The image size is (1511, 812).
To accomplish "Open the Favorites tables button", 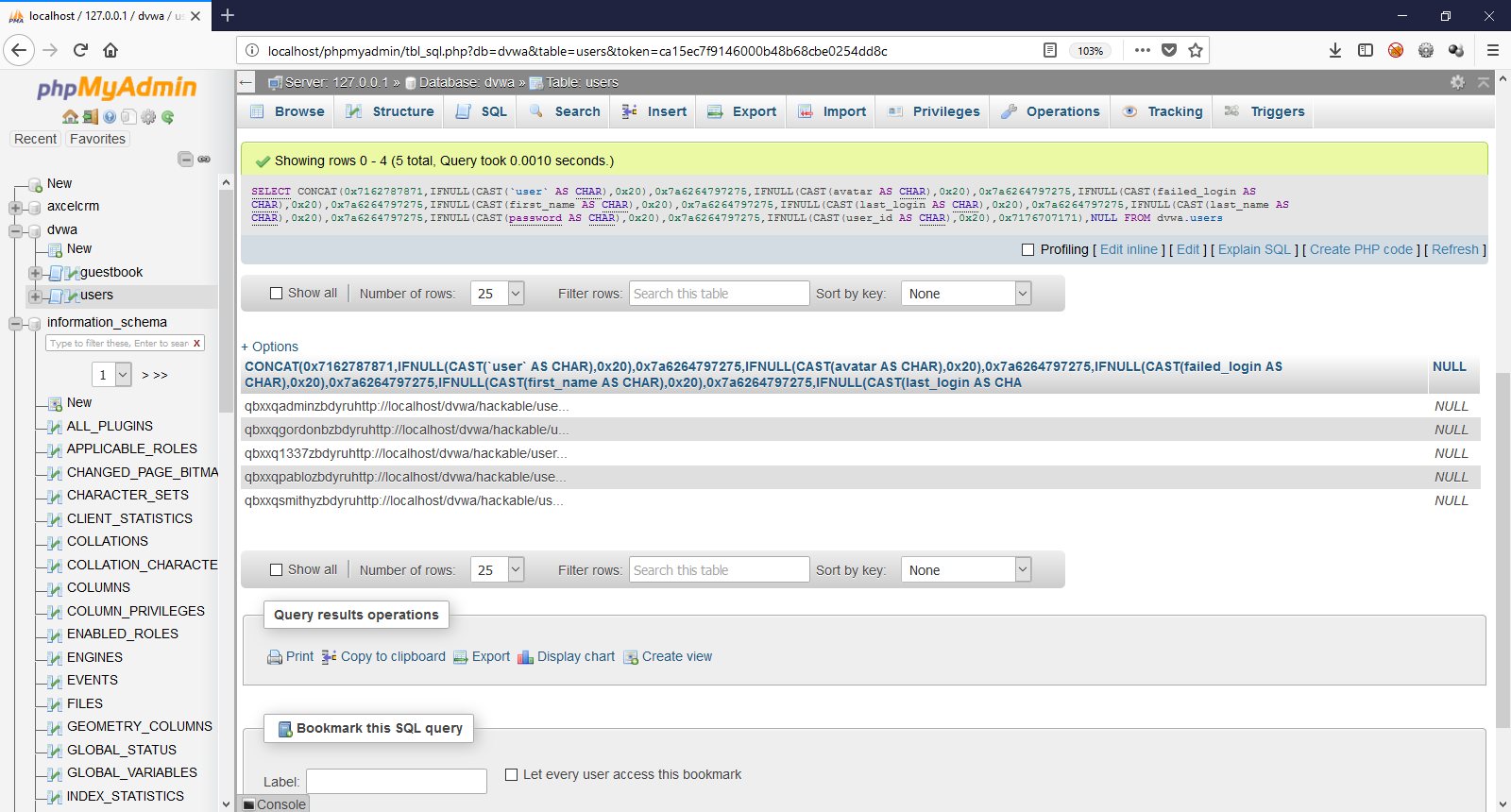I will [97, 139].
